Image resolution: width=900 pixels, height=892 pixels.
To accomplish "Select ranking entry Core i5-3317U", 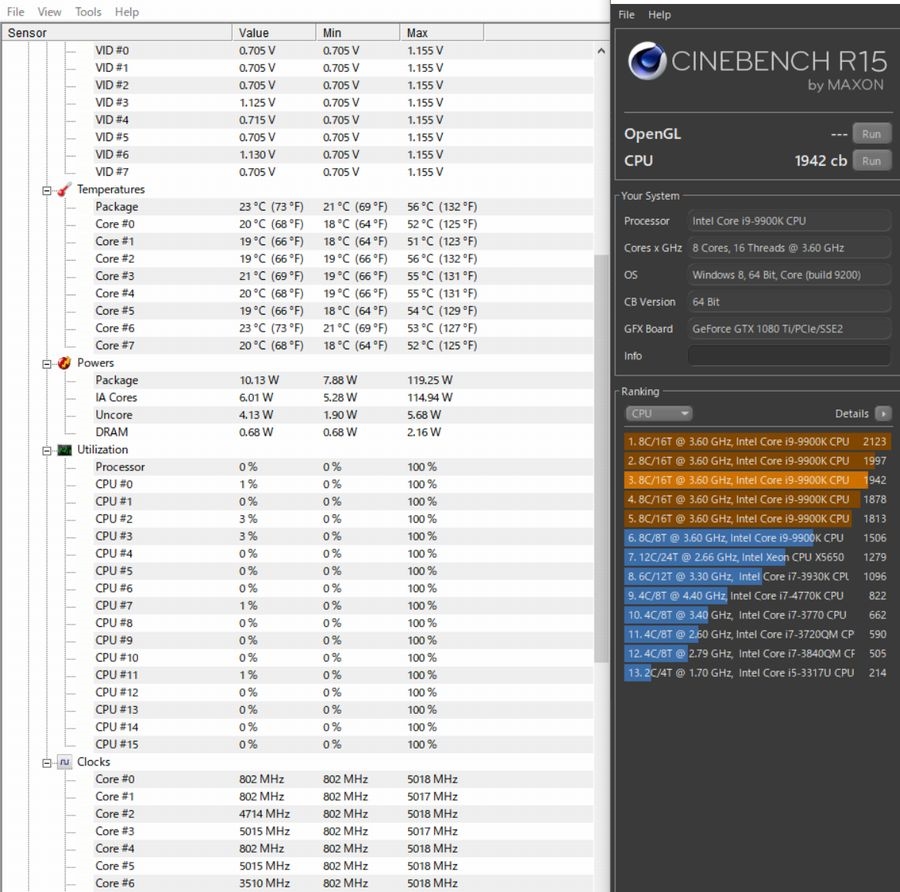I will coord(757,673).
